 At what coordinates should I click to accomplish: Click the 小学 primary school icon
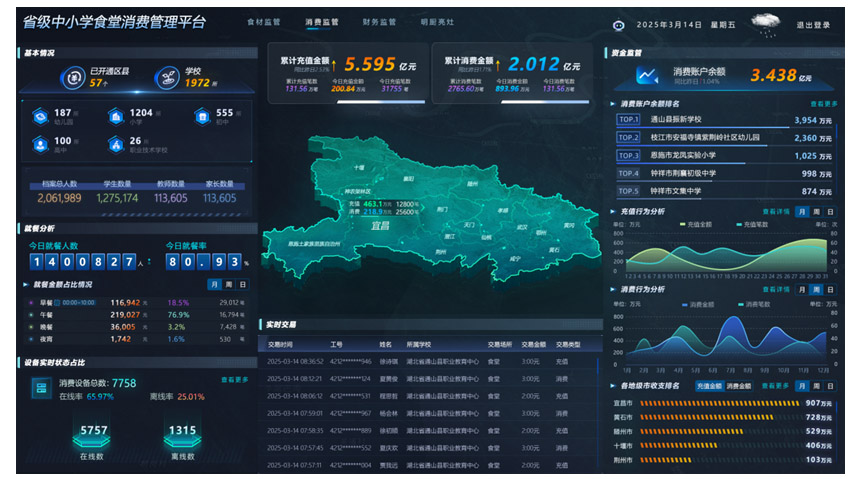point(115,116)
